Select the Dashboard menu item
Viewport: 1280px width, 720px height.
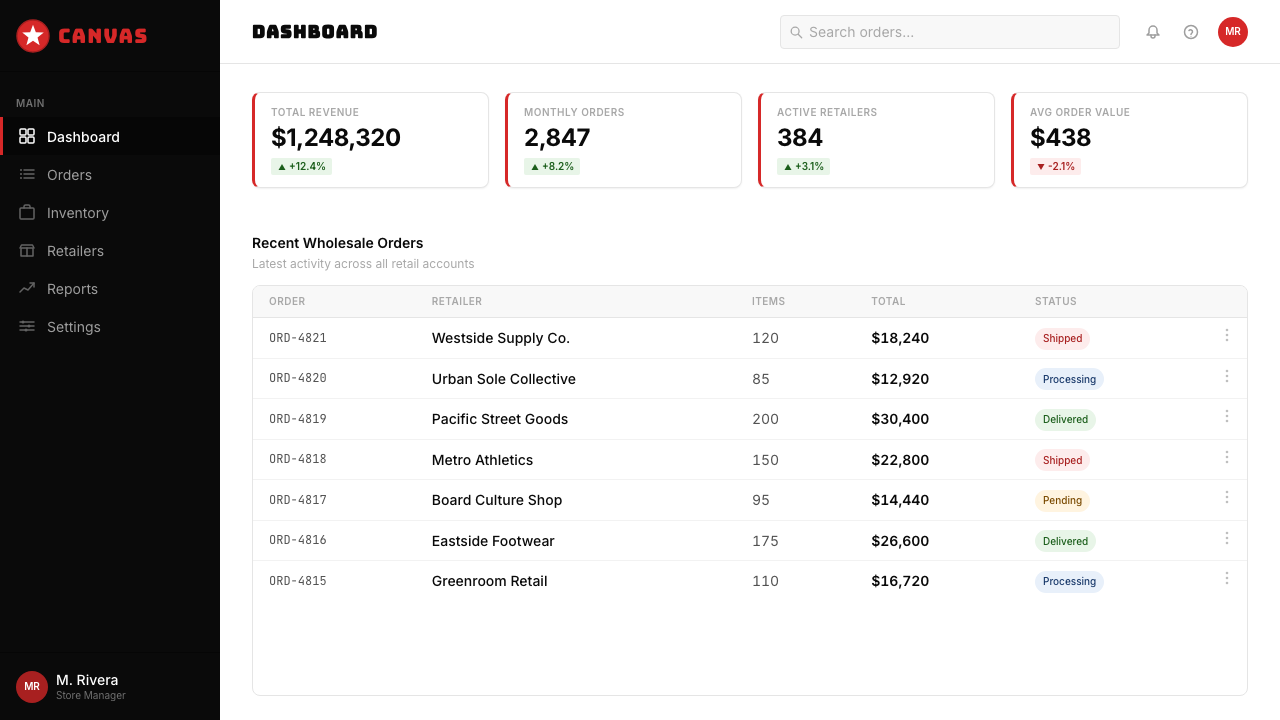pyautogui.click(x=110, y=137)
